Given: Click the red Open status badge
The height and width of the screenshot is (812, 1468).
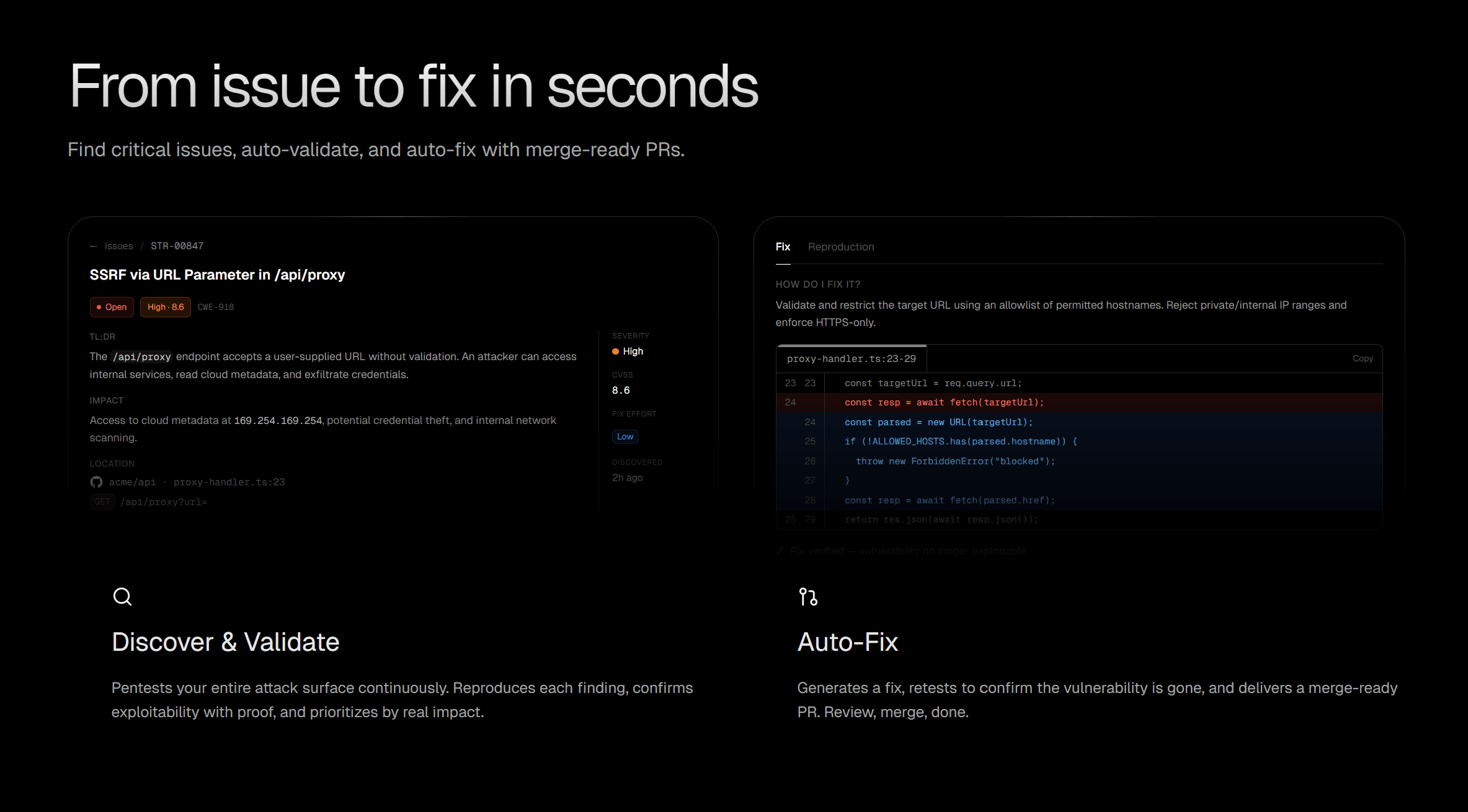Looking at the screenshot, I should (x=112, y=307).
